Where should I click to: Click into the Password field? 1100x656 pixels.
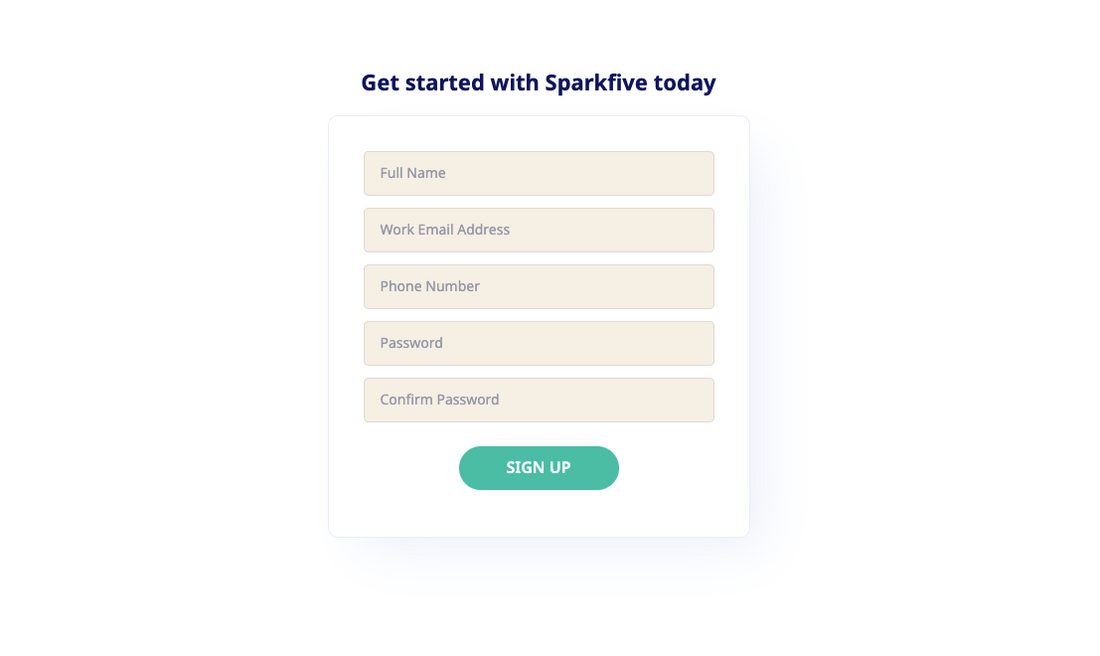(538, 343)
